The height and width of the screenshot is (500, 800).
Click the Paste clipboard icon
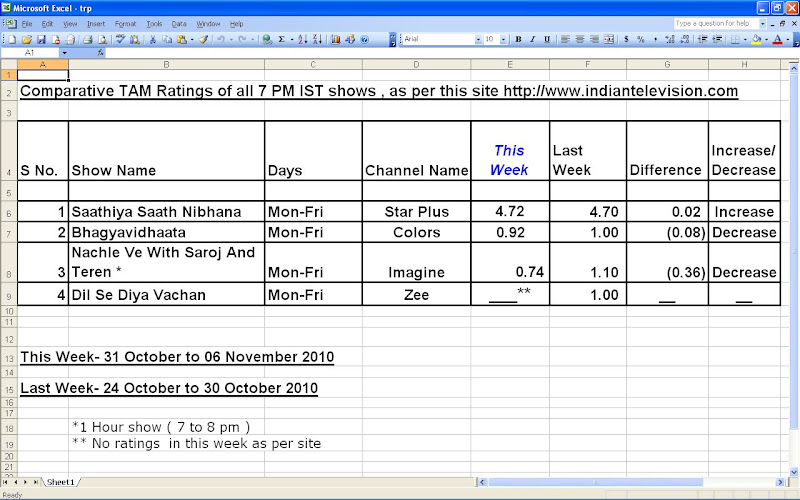click(181, 39)
